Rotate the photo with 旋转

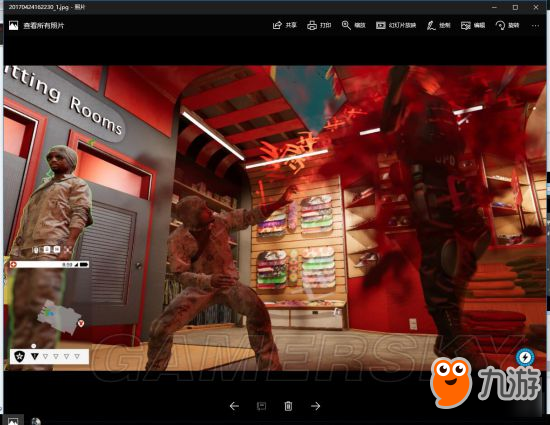pyautogui.click(x=507, y=25)
